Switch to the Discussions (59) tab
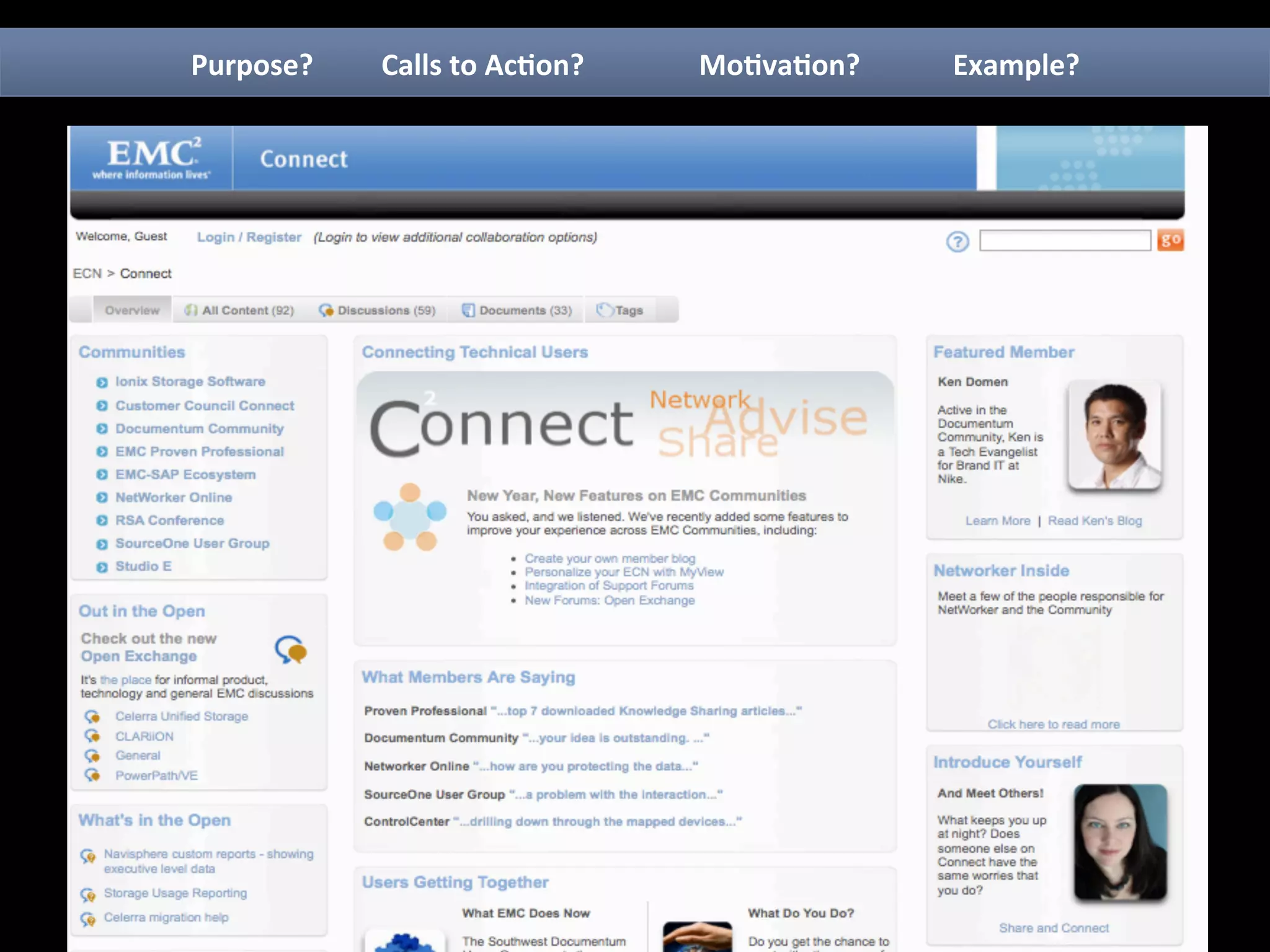The height and width of the screenshot is (952, 1270). click(377, 311)
